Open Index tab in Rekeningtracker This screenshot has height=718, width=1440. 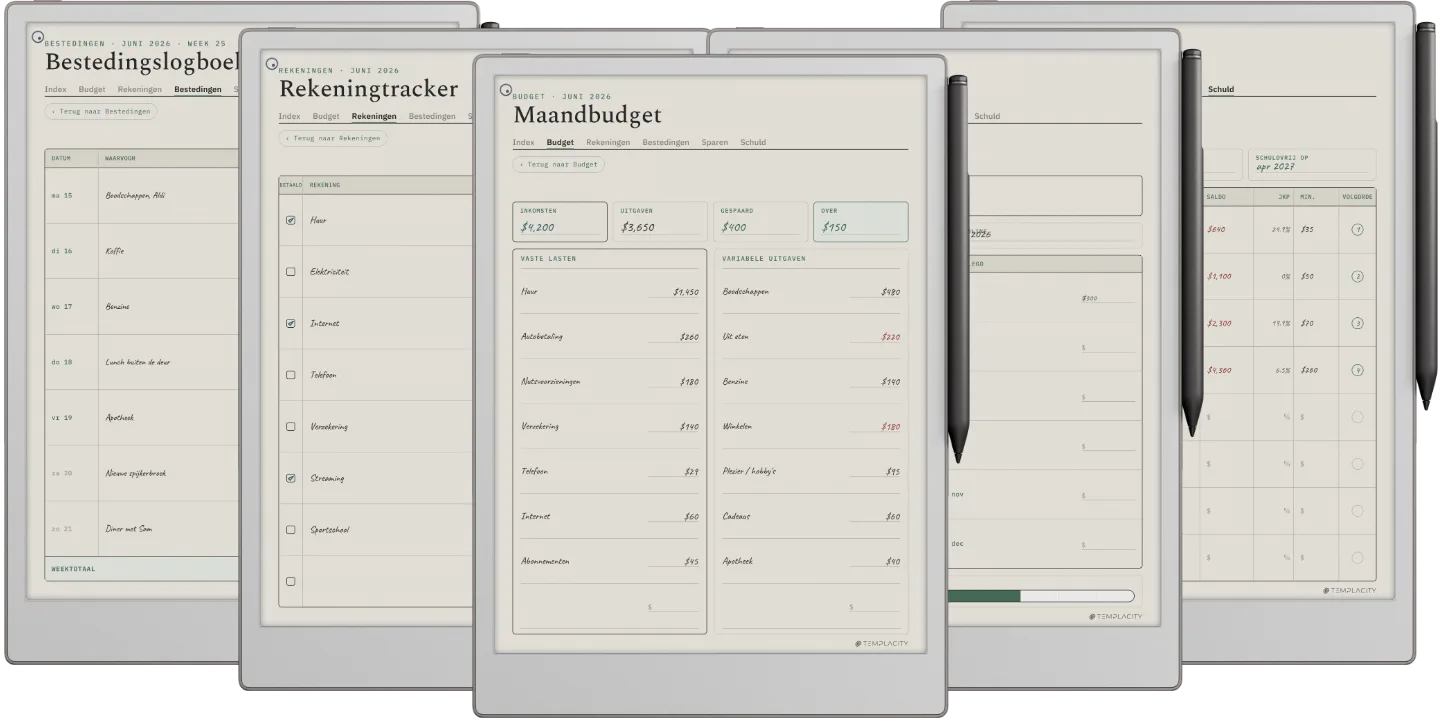(x=289, y=116)
